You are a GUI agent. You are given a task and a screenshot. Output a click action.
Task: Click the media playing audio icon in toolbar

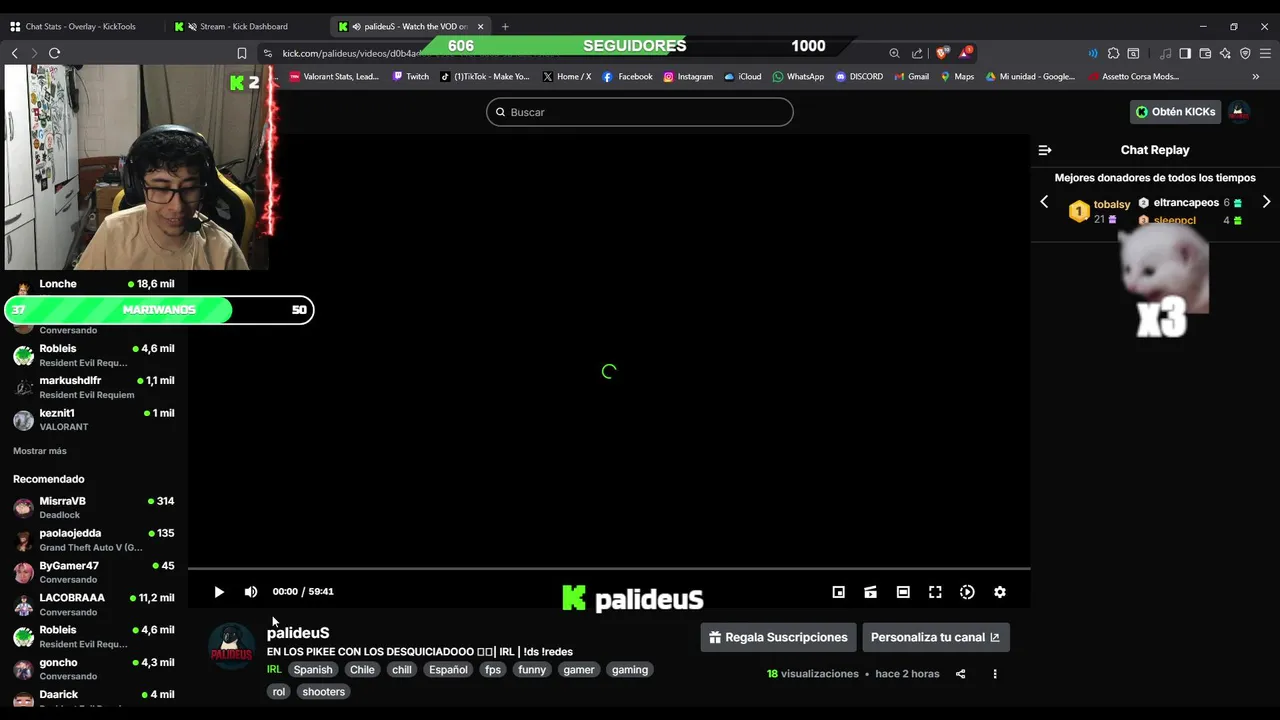tap(1165, 53)
